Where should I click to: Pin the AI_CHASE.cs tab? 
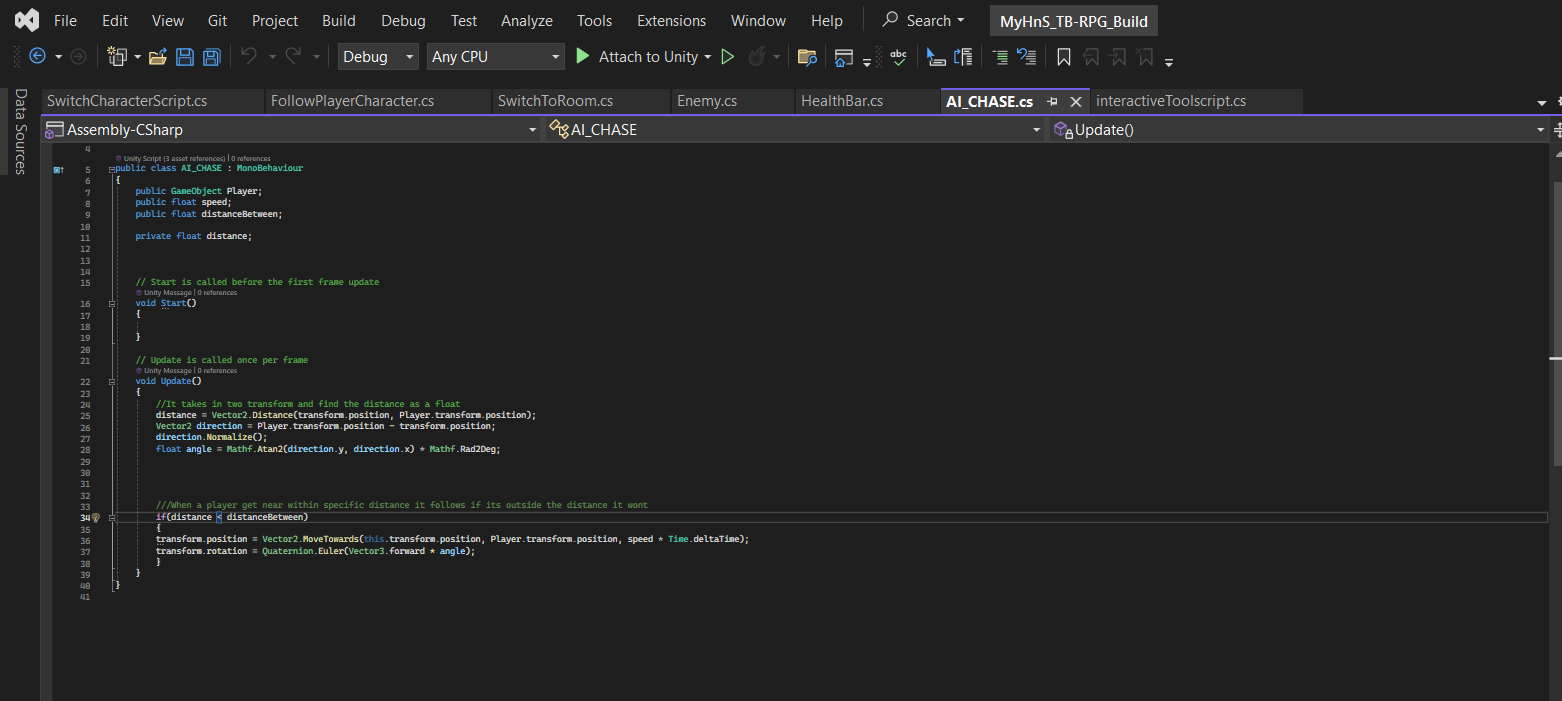click(x=1052, y=101)
